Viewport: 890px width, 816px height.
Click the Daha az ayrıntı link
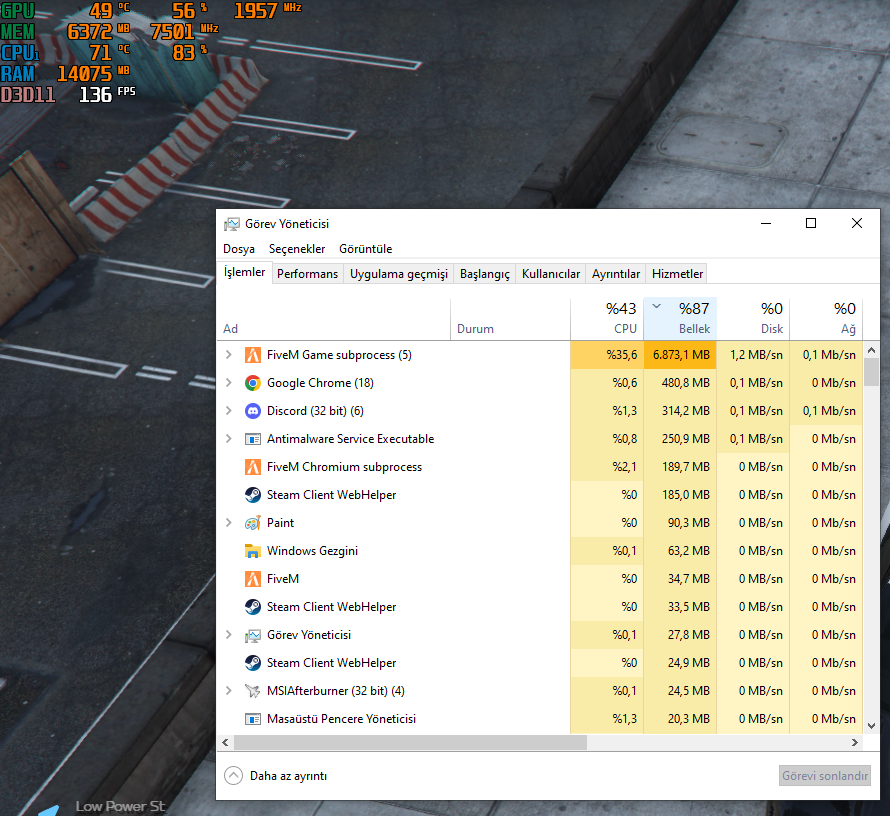[288, 776]
